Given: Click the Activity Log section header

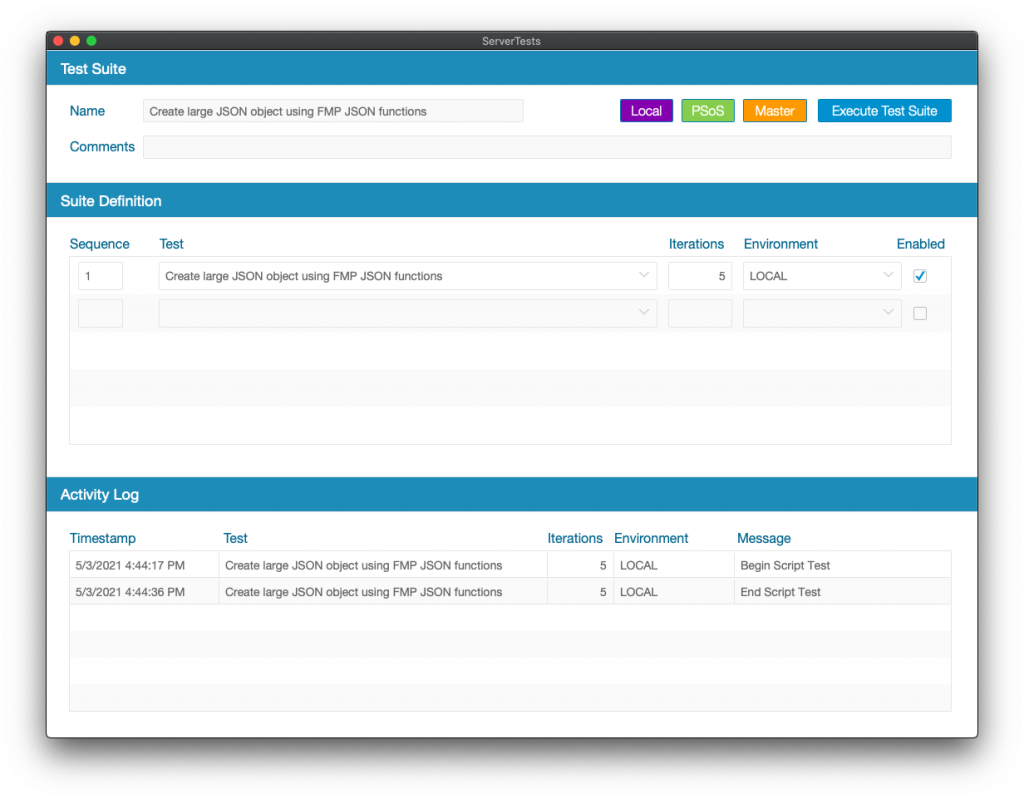Looking at the screenshot, I should tap(99, 494).
